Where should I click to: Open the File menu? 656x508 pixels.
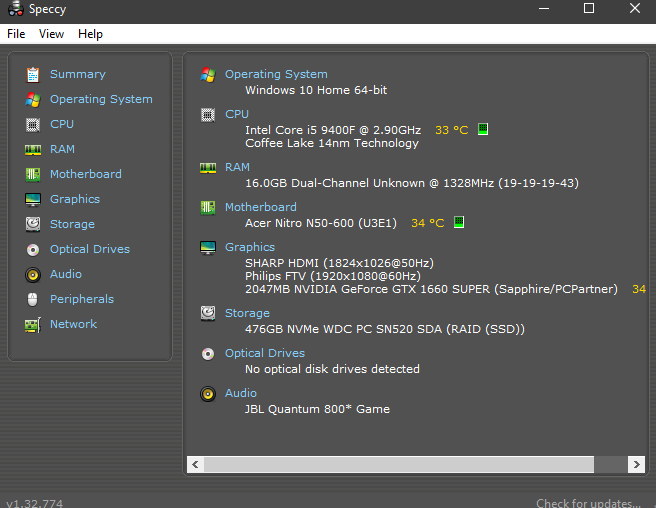[x=16, y=34]
